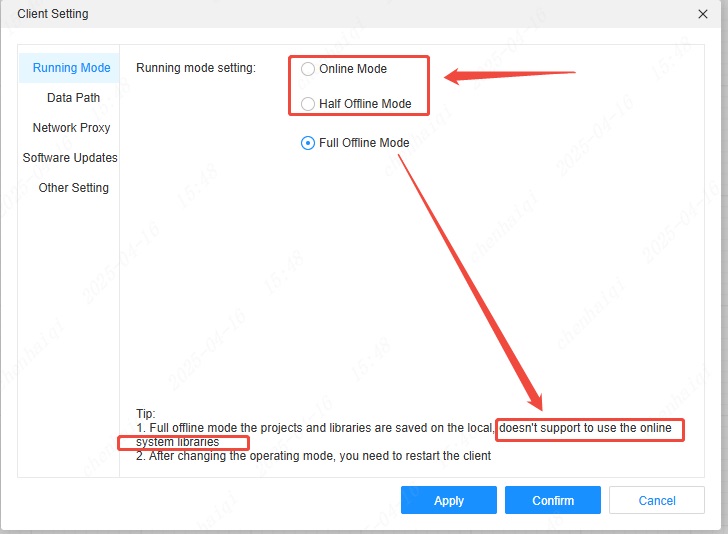Click the Client Setting title bar text
Image resolution: width=728 pixels, height=534 pixels.
pyautogui.click(x=53, y=14)
